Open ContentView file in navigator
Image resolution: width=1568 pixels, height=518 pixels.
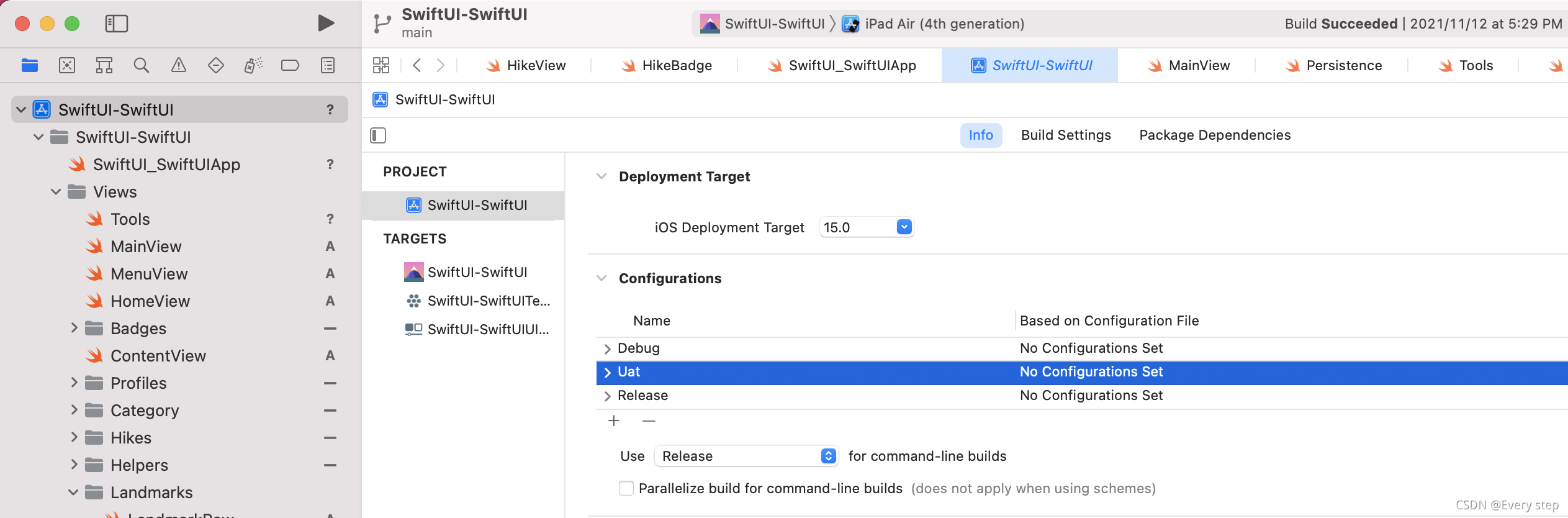click(146, 356)
